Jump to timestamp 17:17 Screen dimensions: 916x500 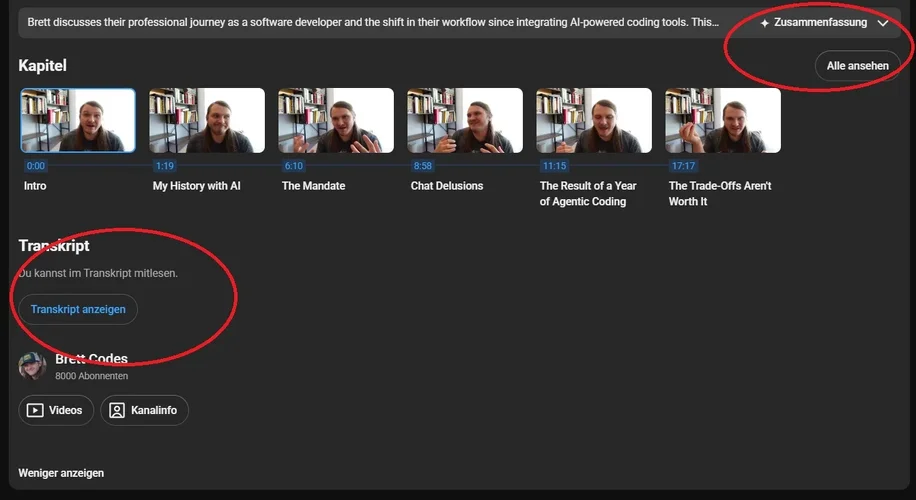tap(683, 166)
